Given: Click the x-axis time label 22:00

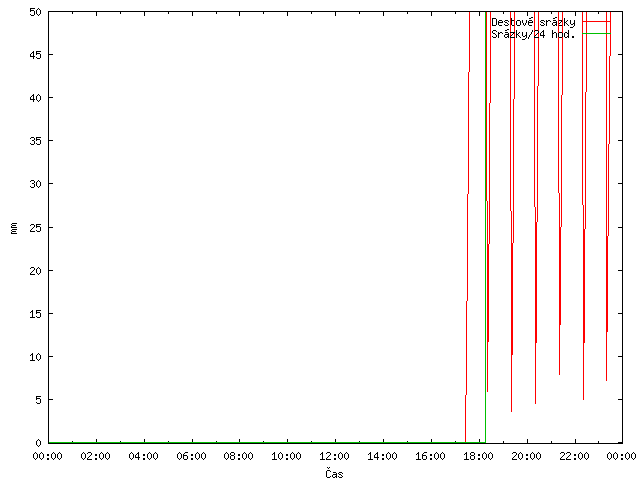Looking at the screenshot, I should coord(574,456).
